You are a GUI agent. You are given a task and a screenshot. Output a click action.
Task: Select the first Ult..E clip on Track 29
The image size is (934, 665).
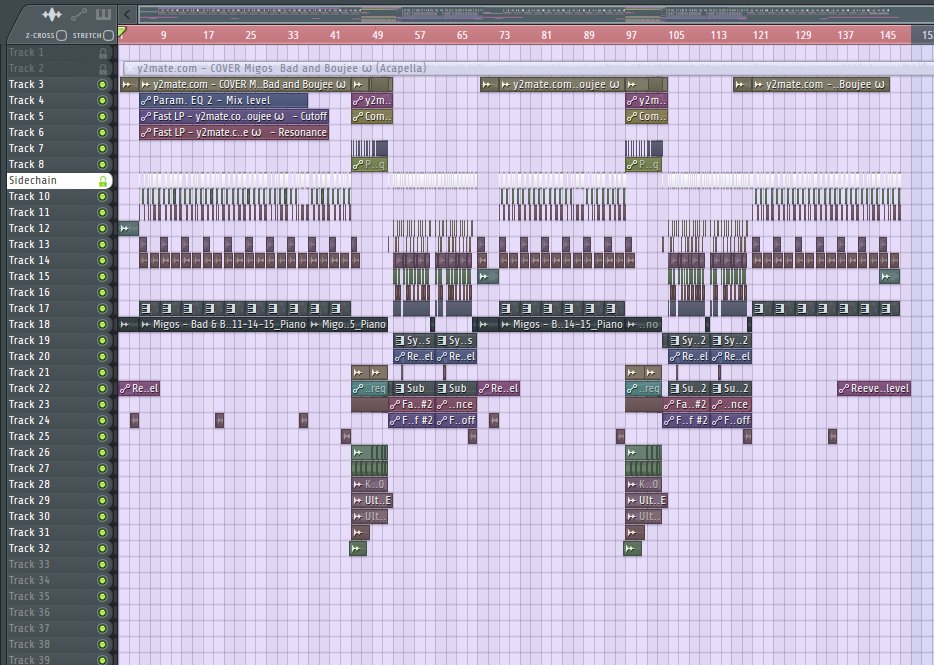(x=372, y=501)
